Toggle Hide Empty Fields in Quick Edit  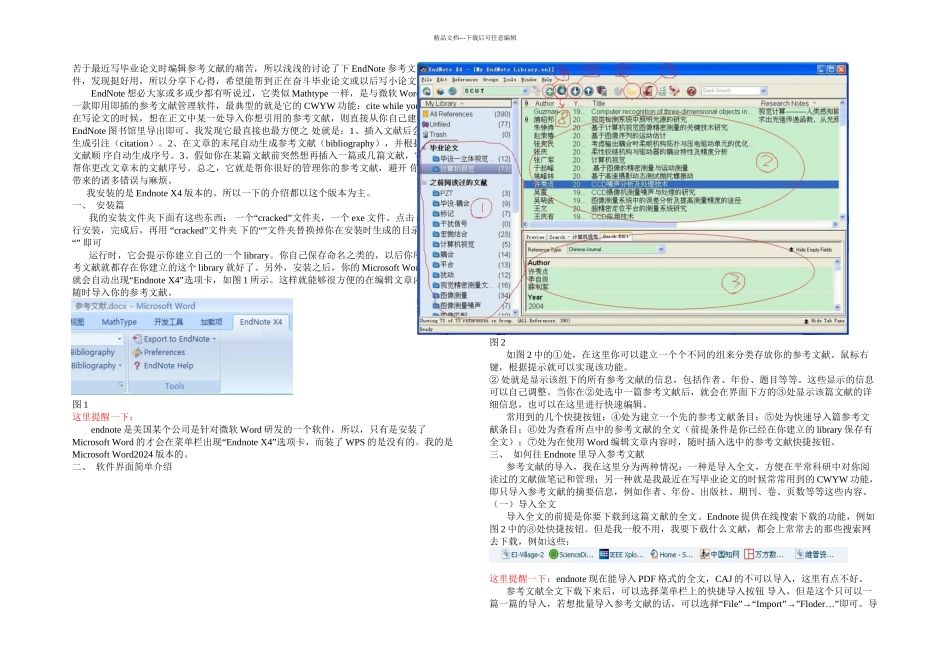pos(810,250)
